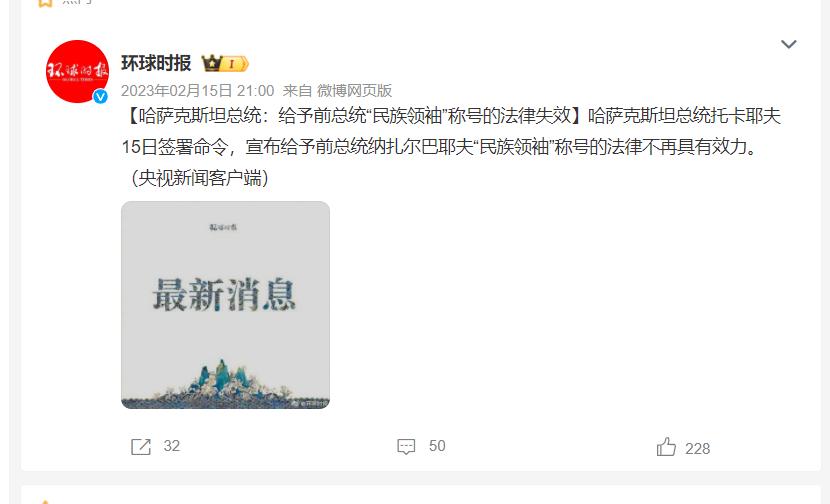Click the partial star icon at top-left
830x504 pixels.
tap(46, 3)
